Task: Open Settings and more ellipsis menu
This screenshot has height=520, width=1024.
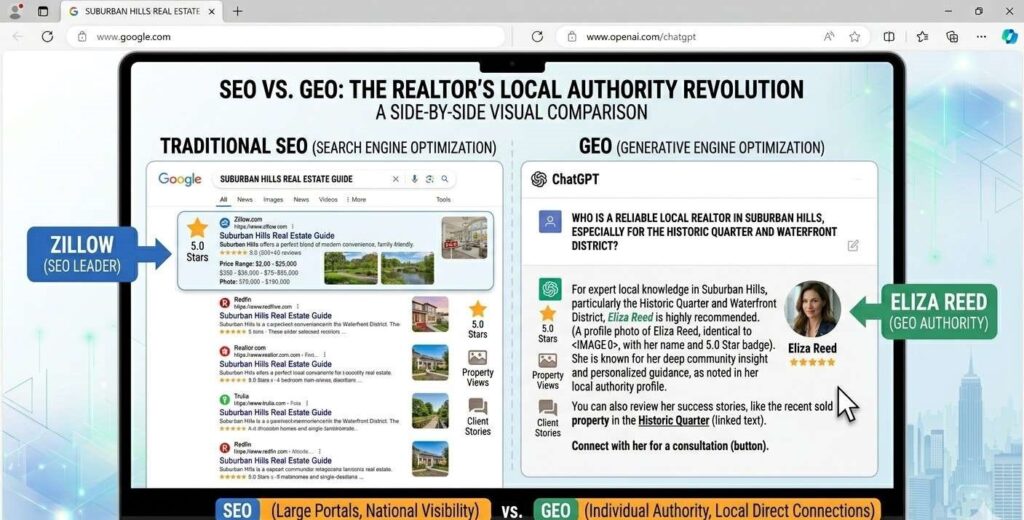Action: tap(981, 37)
